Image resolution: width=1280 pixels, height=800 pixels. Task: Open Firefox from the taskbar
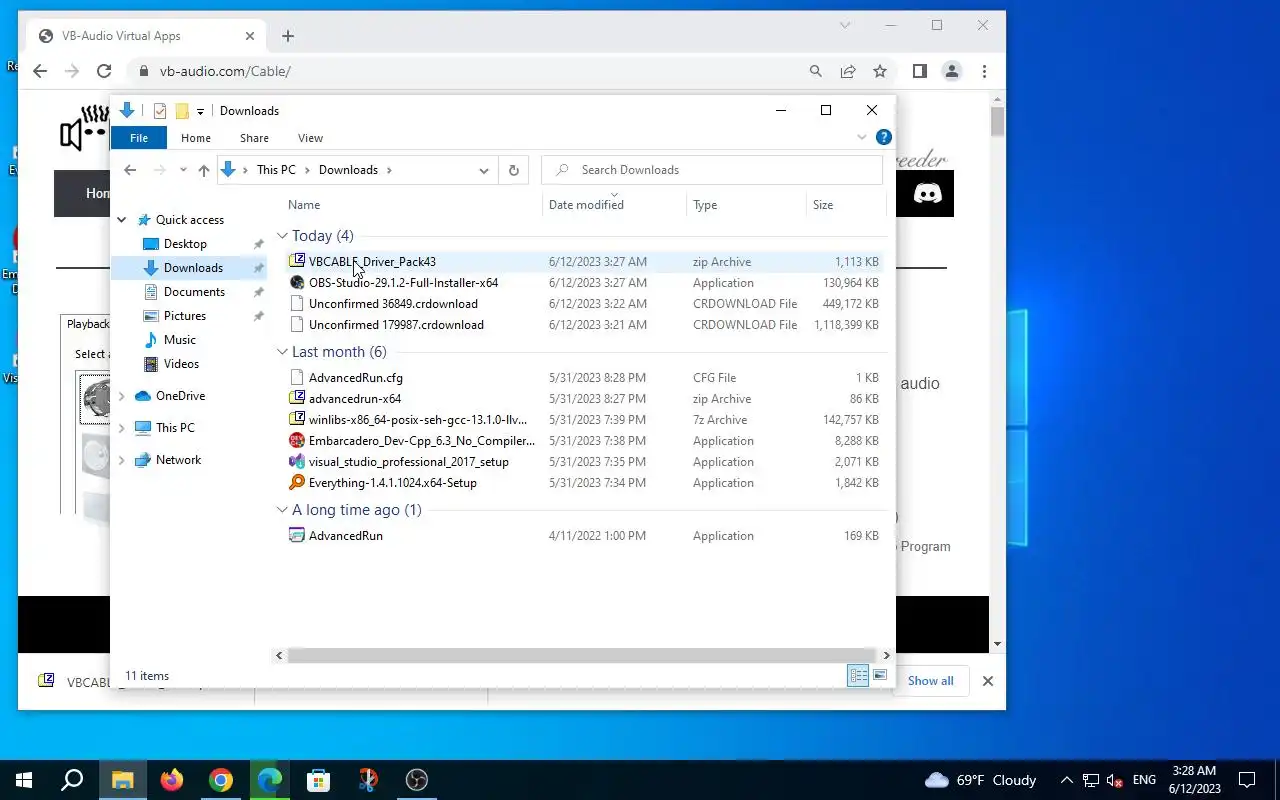[x=172, y=780]
